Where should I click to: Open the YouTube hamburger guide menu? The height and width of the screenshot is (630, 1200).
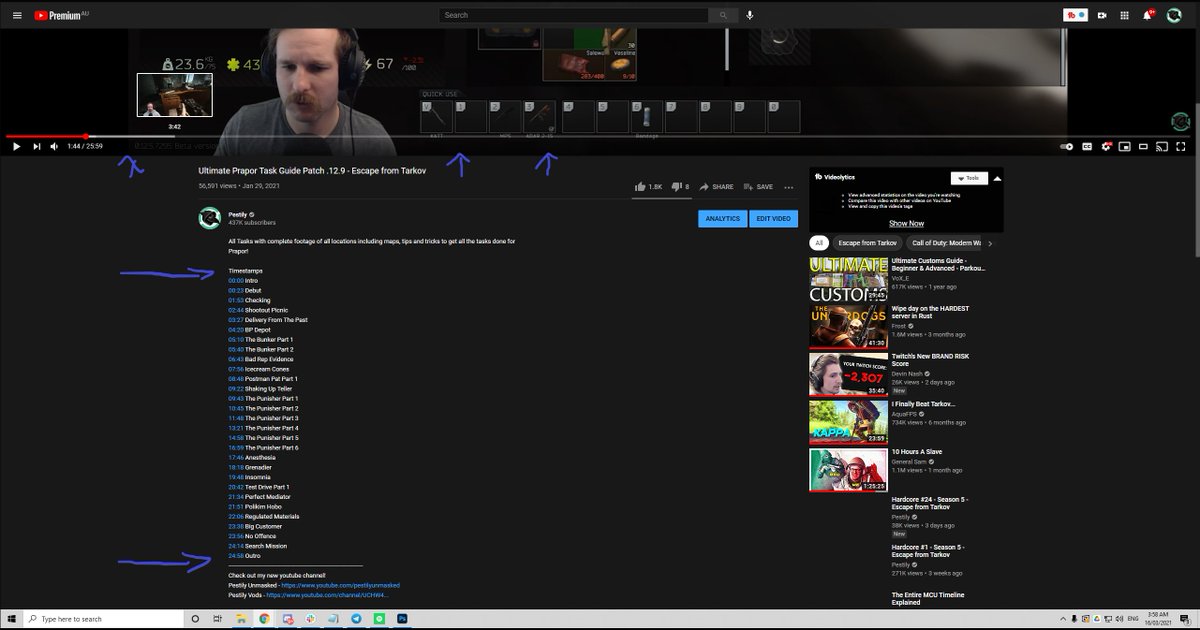[16, 15]
